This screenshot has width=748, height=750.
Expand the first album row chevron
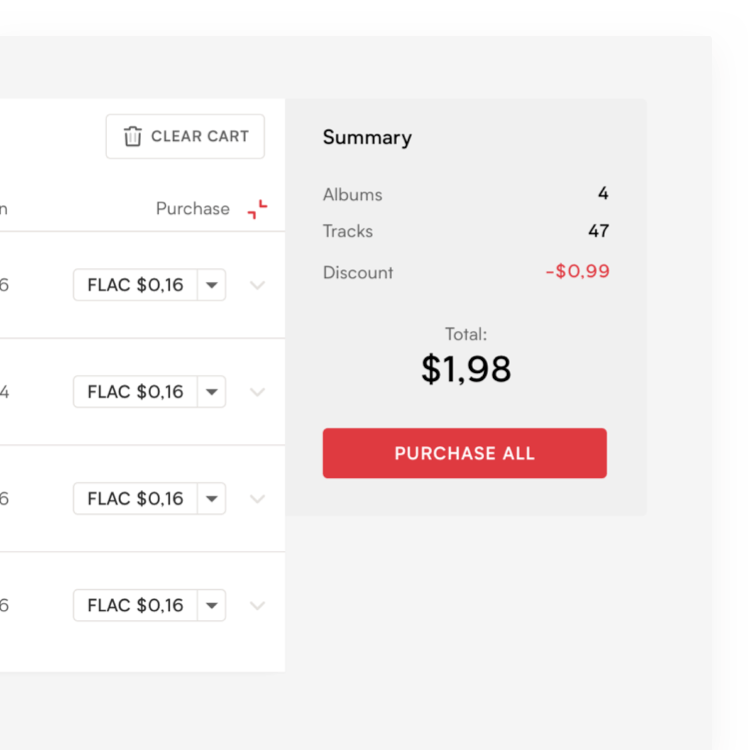[x=257, y=286]
